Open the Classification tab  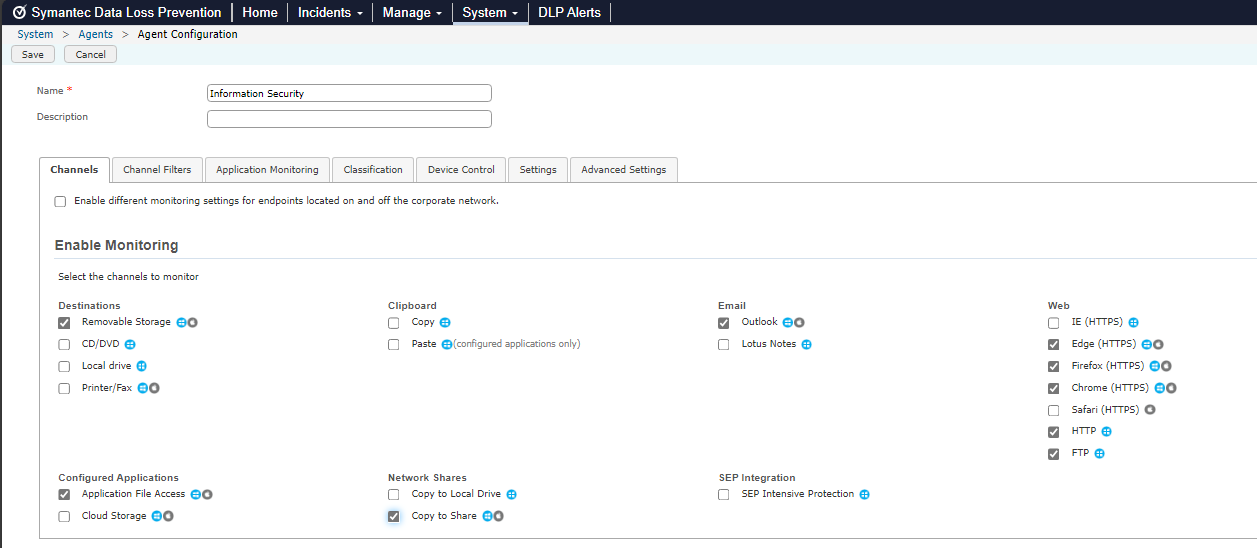(373, 170)
